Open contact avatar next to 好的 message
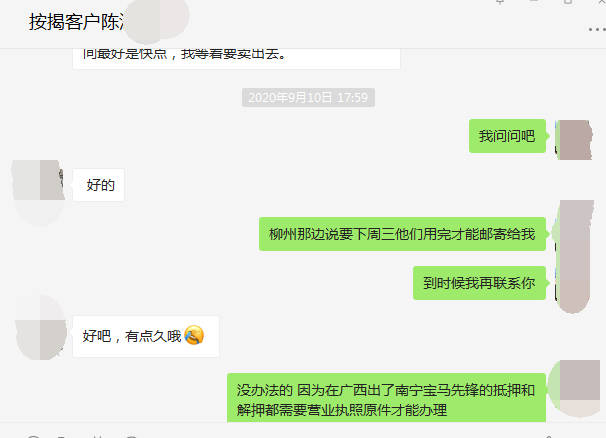Image resolution: width=606 pixels, height=438 pixels. [x=39, y=180]
